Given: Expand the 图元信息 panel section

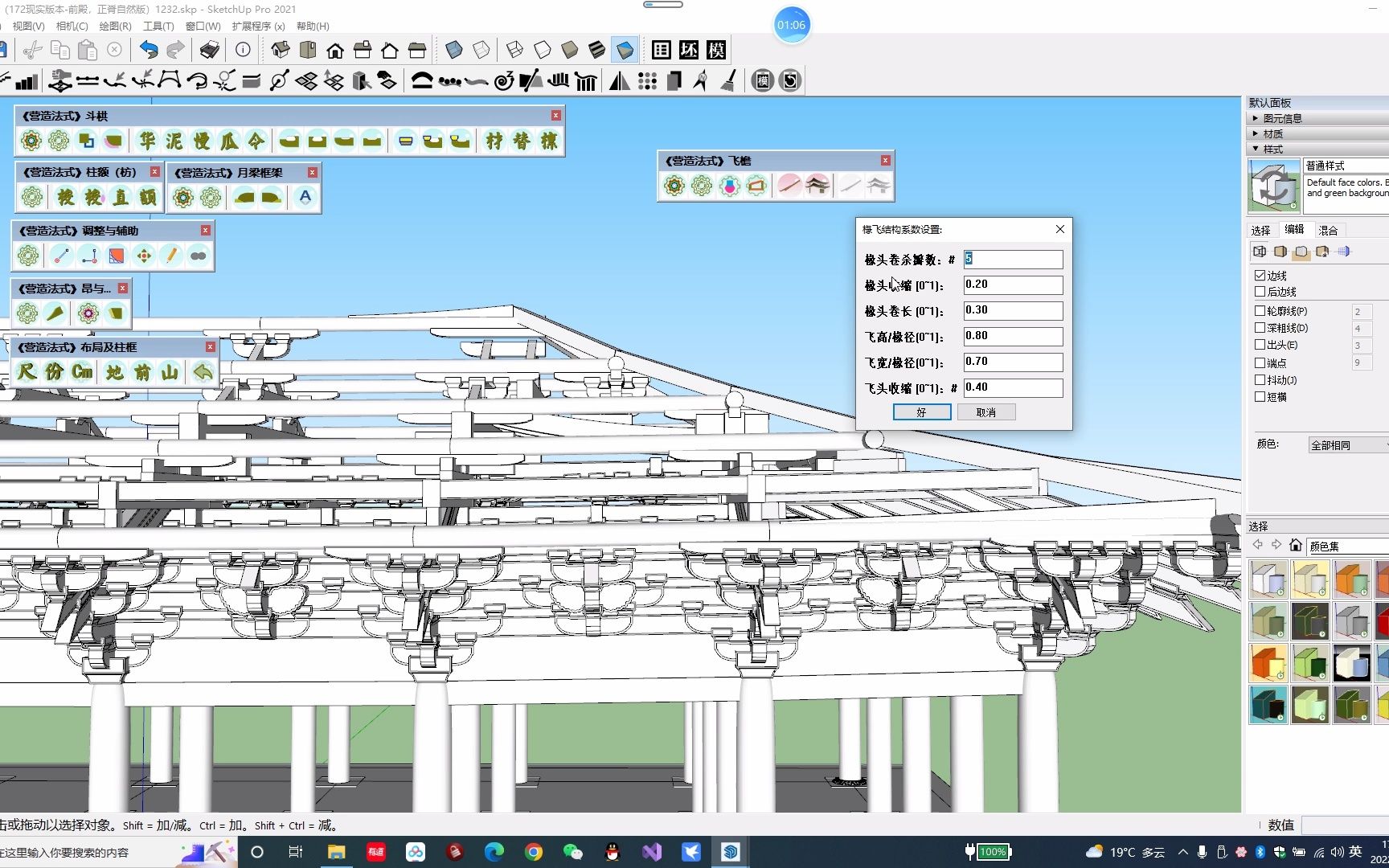Looking at the screenshot, I should [1282, 118].
